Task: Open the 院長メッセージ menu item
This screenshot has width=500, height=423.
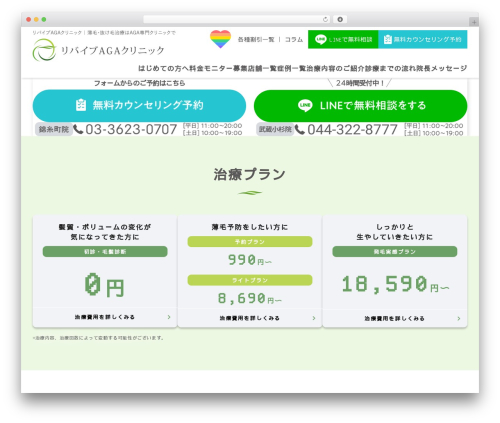Action: (442, 68)
